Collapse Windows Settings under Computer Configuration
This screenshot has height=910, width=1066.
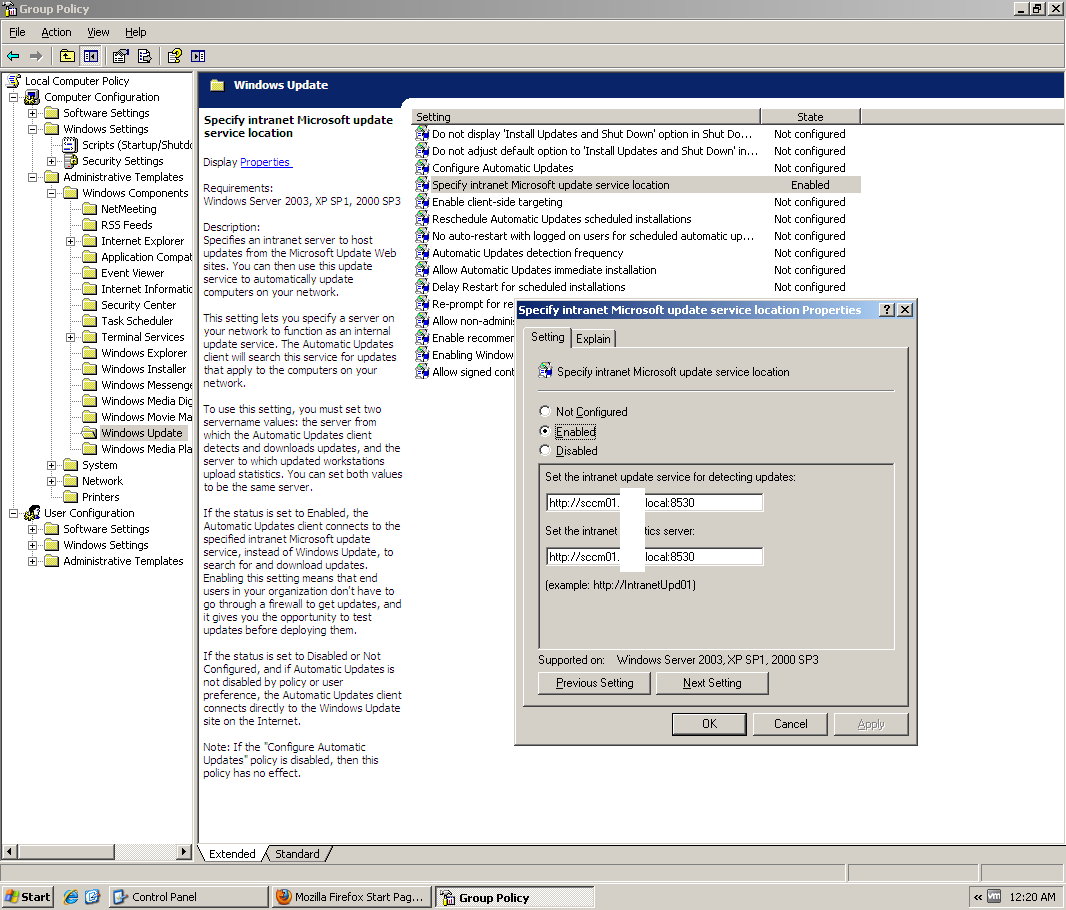point(32,129)
